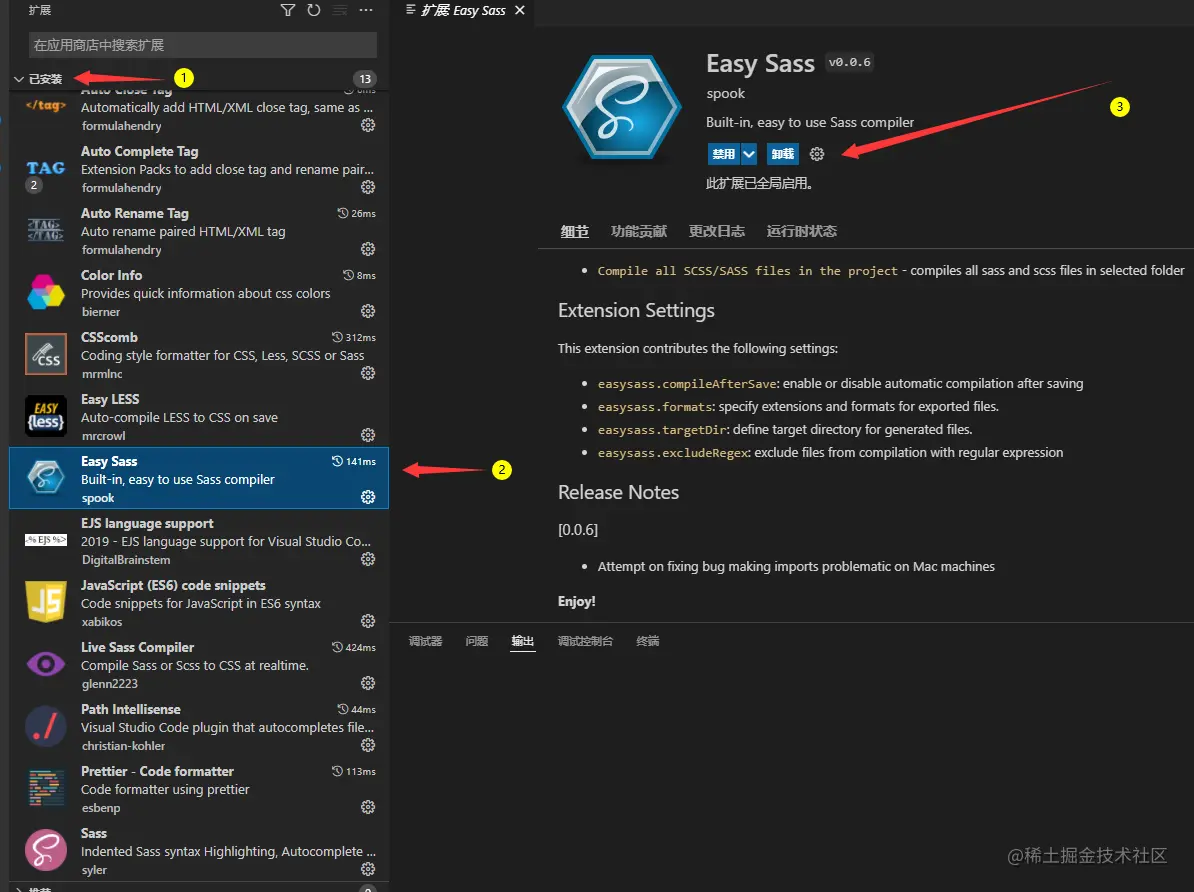Click the easysass.targetDir setting text

tap(662, 430)
